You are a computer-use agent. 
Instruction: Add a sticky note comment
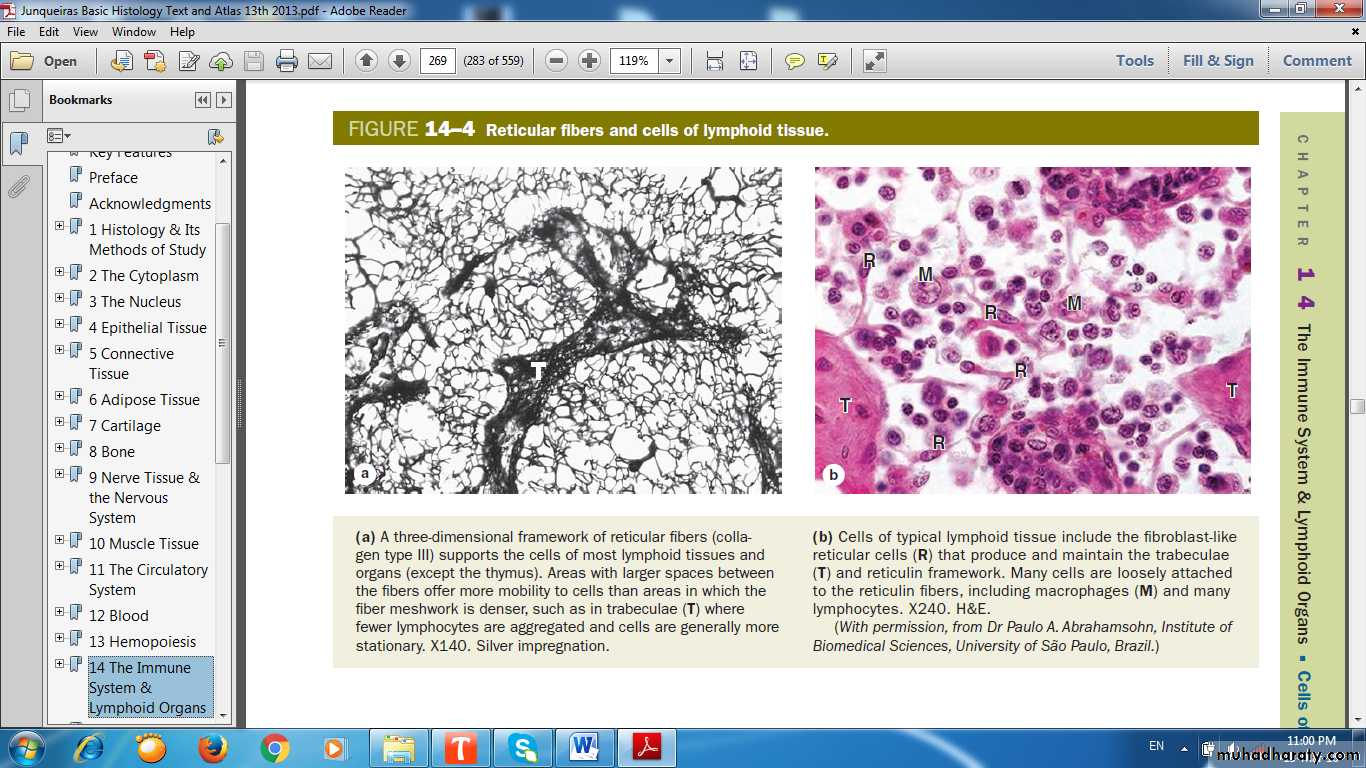tap(794, 61)
